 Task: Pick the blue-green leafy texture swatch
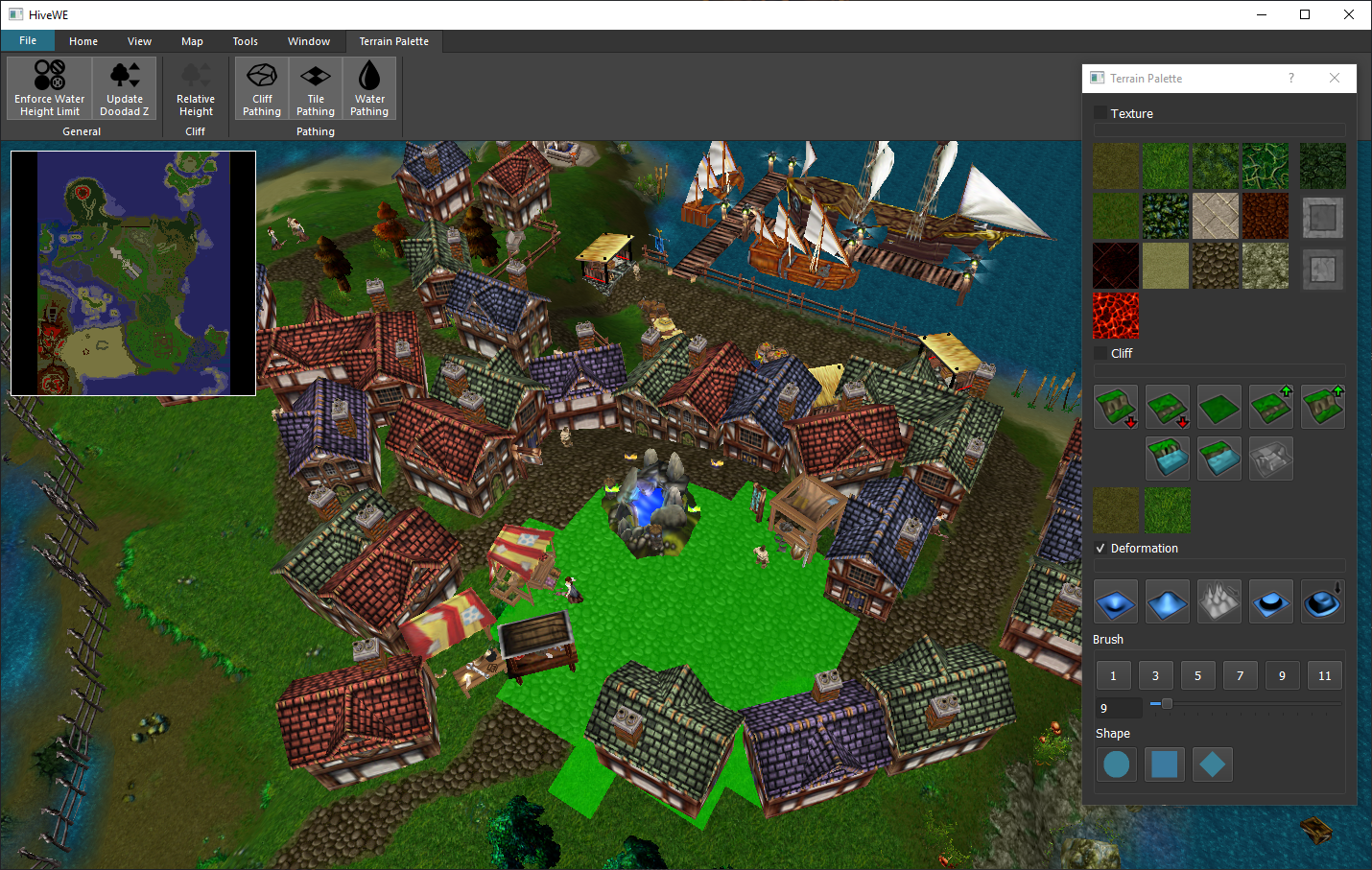point(1166,216)
